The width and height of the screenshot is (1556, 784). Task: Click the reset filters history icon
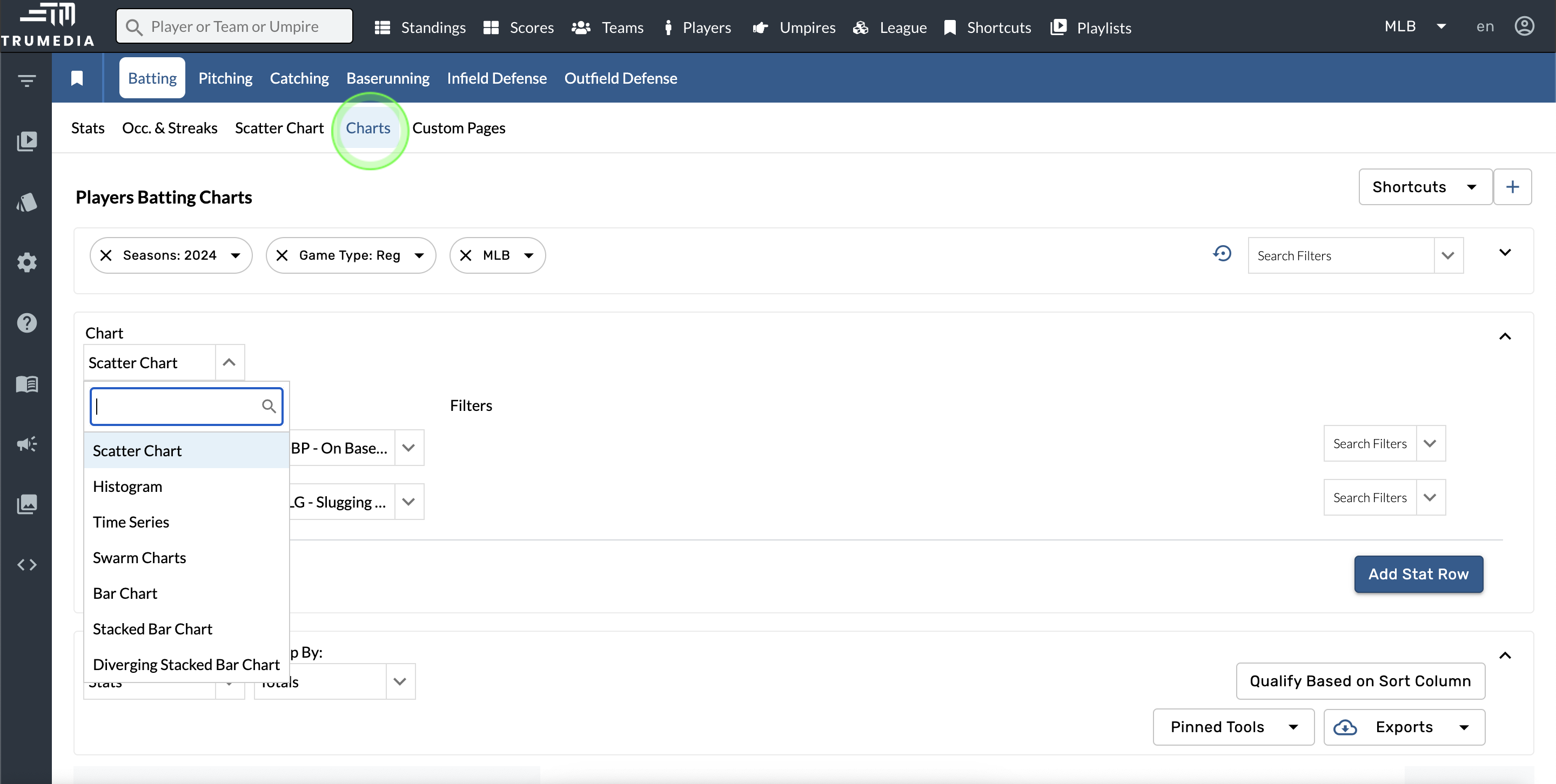pyautogui.click(x=1222, y=254)
